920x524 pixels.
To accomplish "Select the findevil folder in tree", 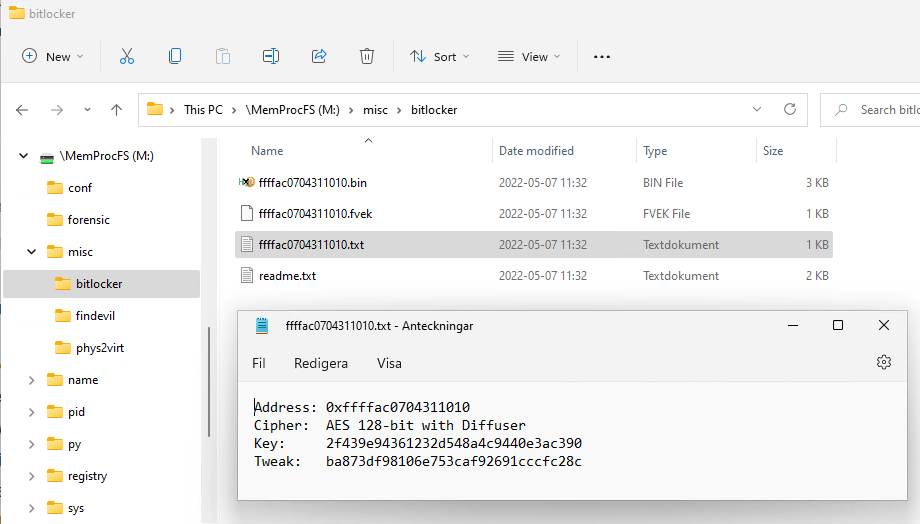I will (x=95, y=316).
